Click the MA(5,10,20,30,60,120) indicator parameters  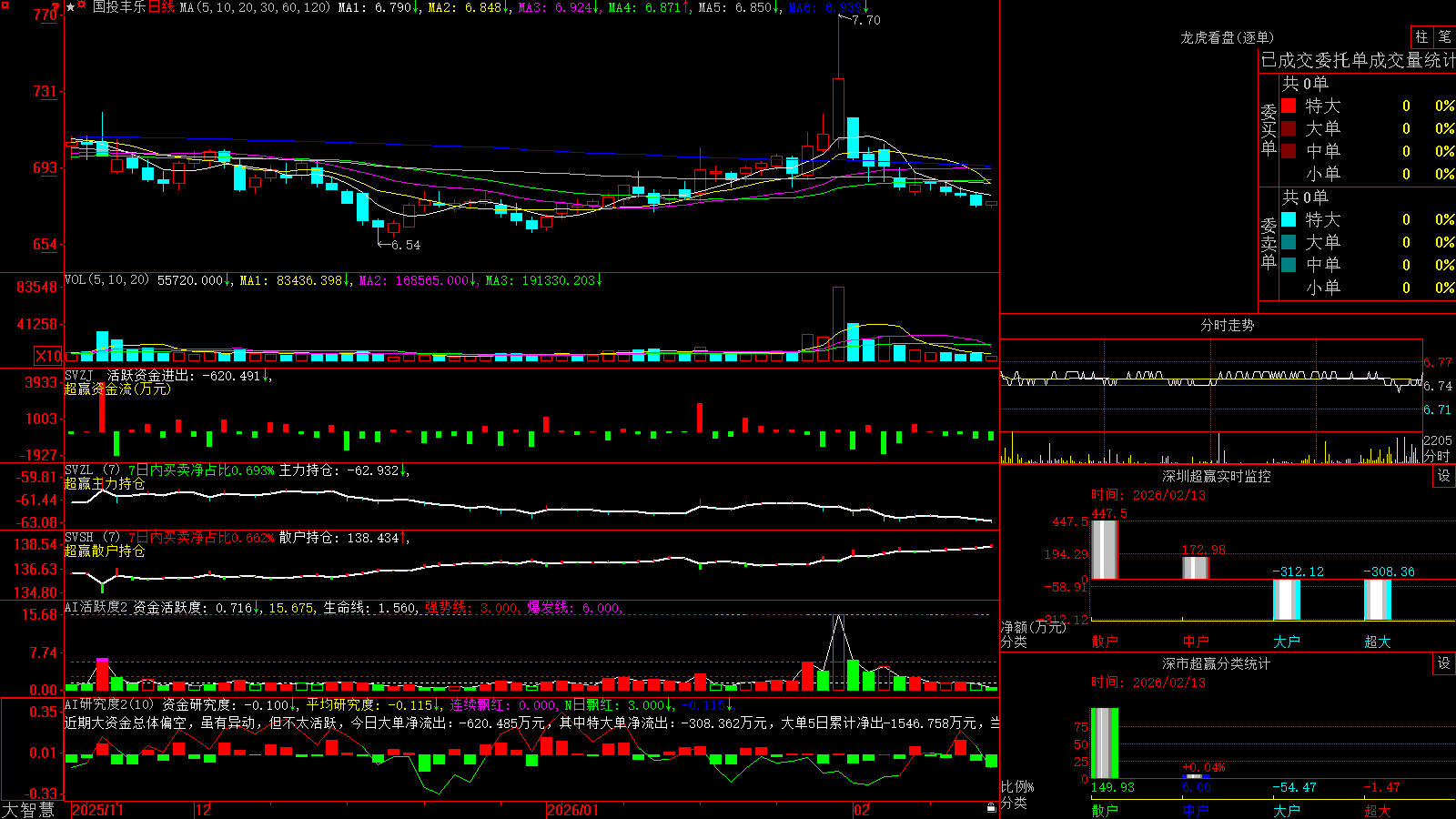click(255, 7)
